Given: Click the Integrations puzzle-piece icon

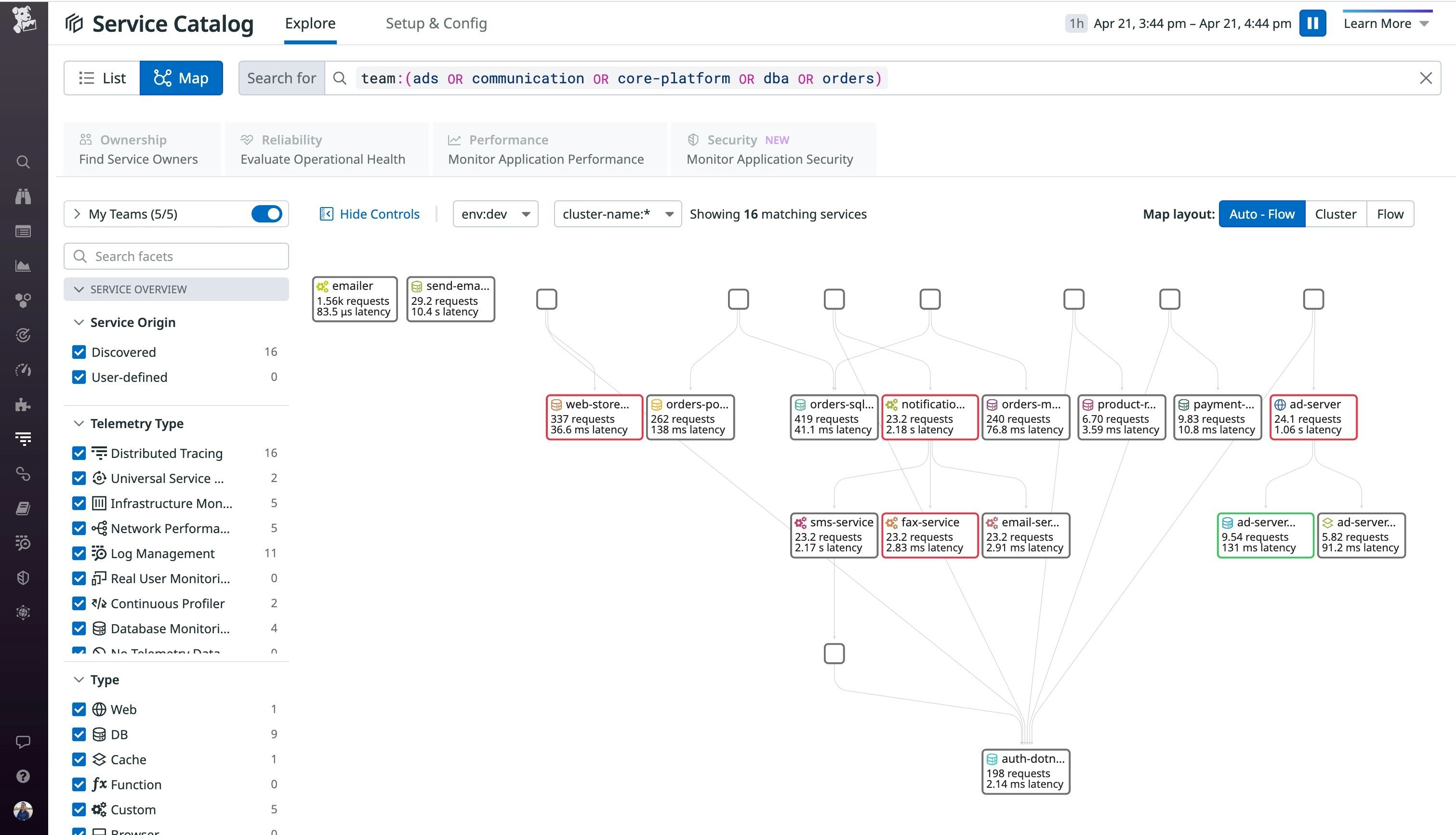Looking at the screenshot, I should click(x=23, y=404).
